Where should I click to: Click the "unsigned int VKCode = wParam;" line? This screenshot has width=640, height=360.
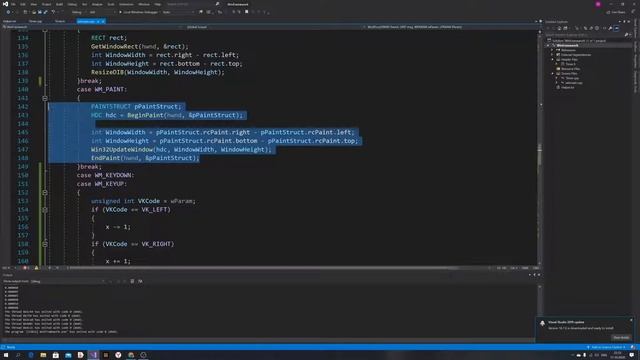143,201
